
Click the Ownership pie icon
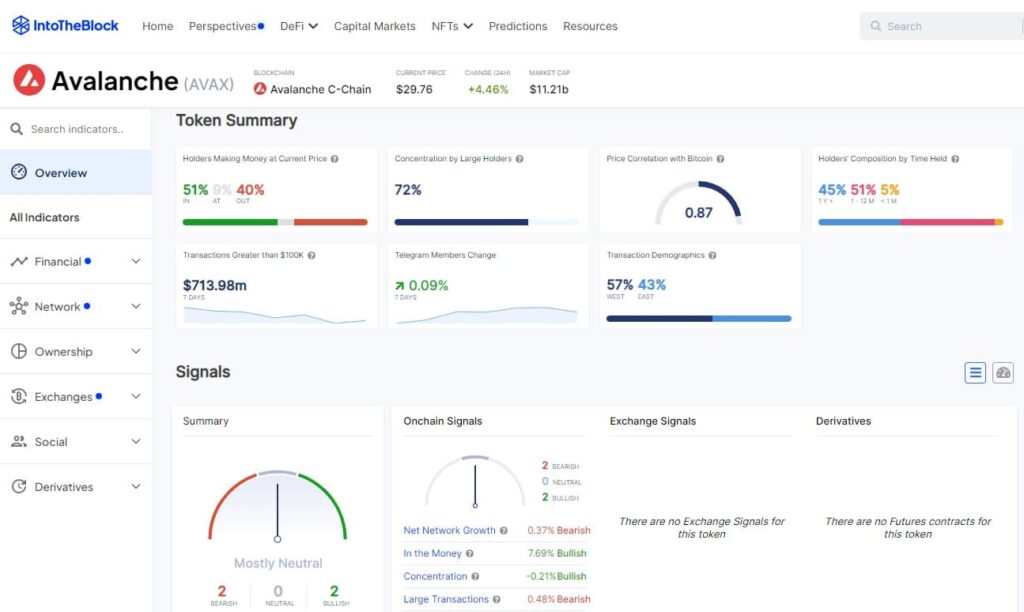click(x=19, y=351)
